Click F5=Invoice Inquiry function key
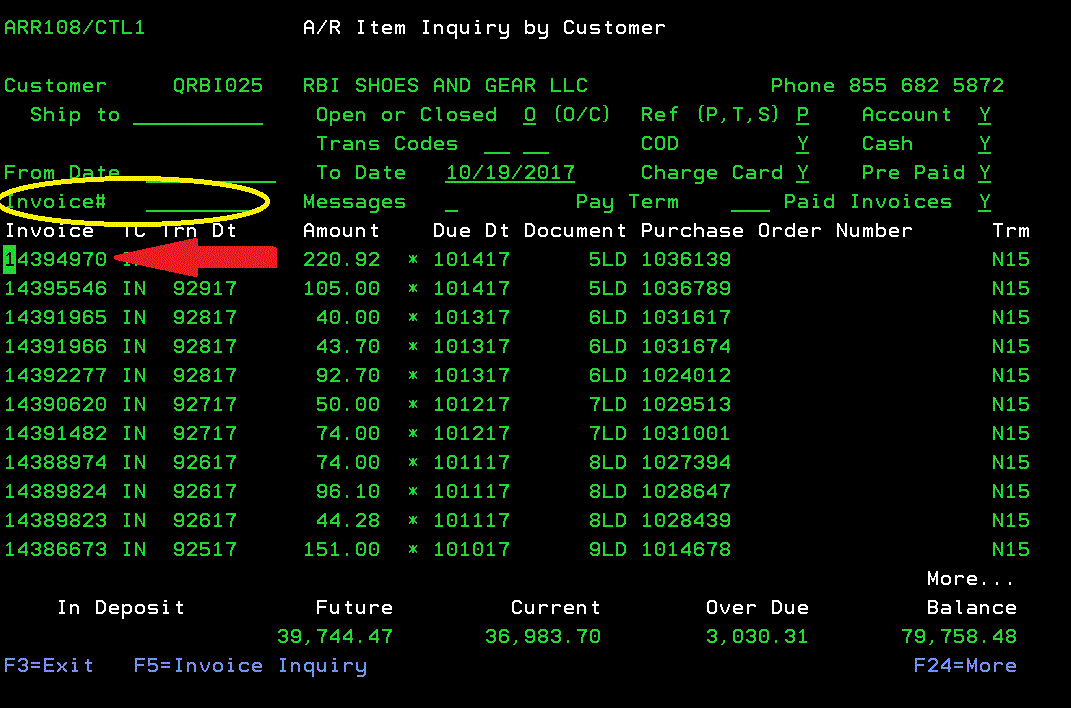1071x708 pixels. click(x=250, y=666)
